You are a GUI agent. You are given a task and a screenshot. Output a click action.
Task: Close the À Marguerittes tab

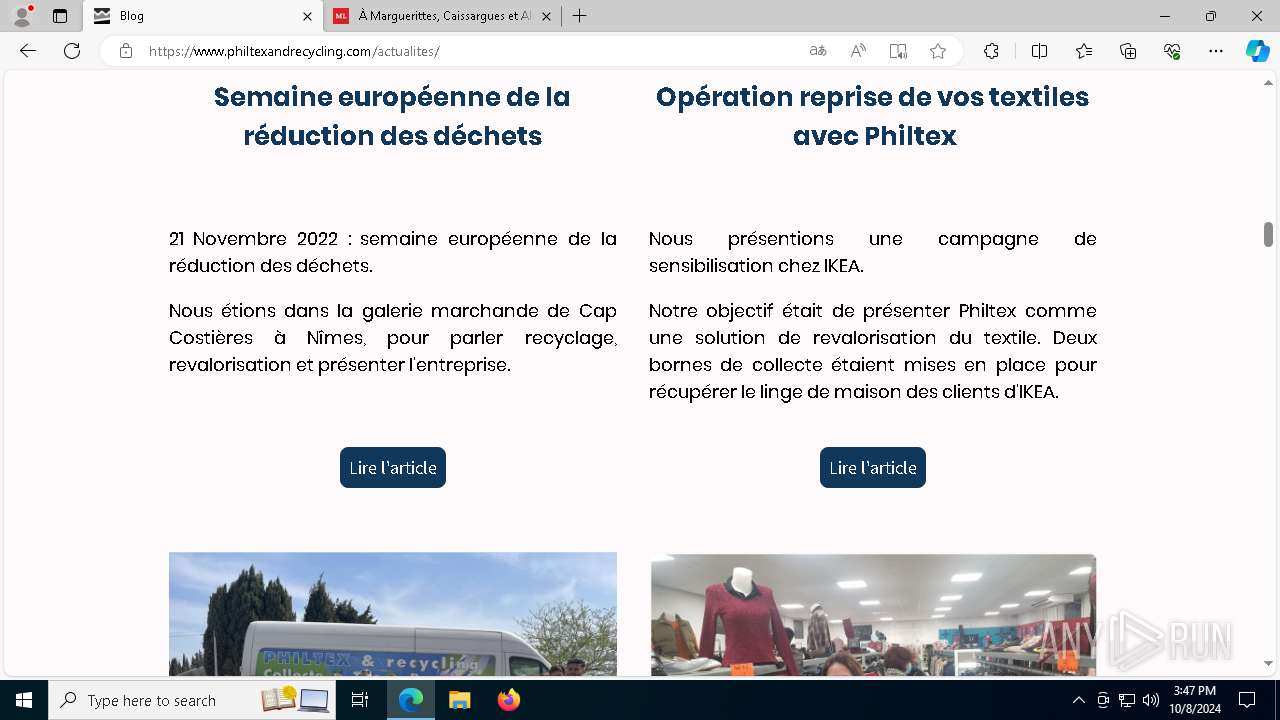point(547,16)
